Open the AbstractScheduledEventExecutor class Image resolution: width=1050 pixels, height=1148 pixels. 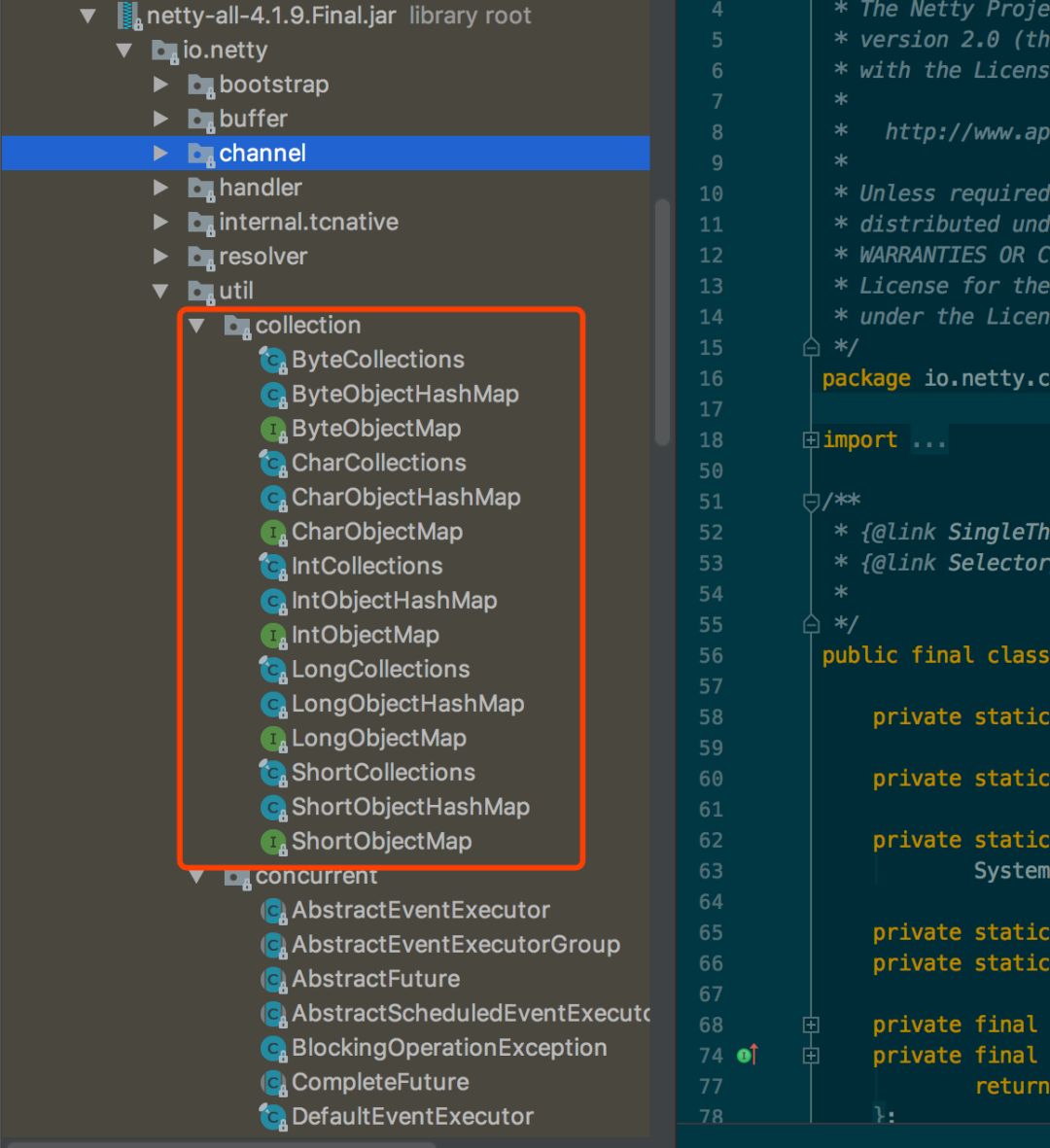pos(471,1013)
